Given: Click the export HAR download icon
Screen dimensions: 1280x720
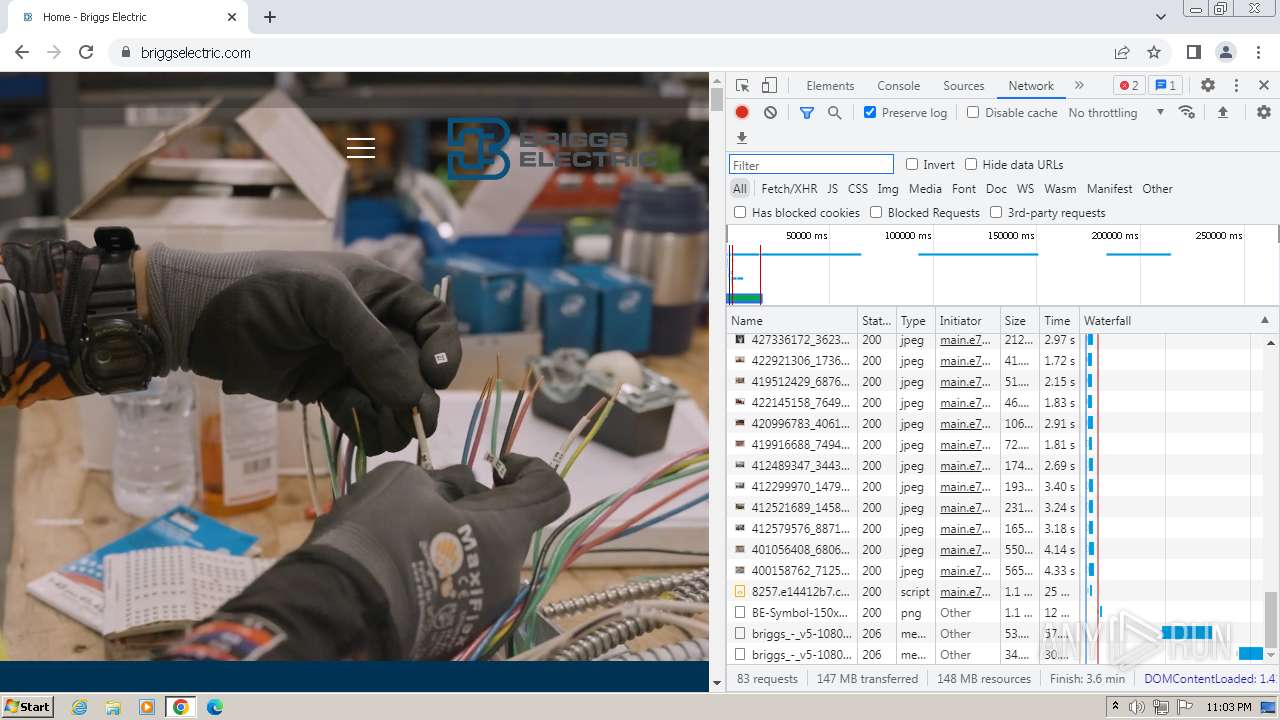Looking at the screenshot, I should [742, 138].
